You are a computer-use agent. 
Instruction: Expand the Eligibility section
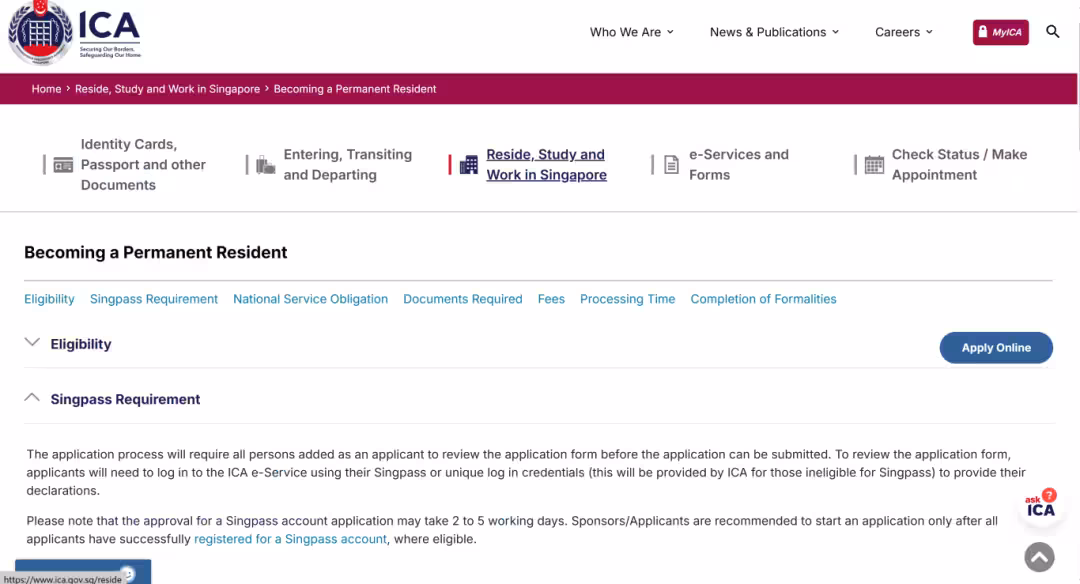coord(32,343)
